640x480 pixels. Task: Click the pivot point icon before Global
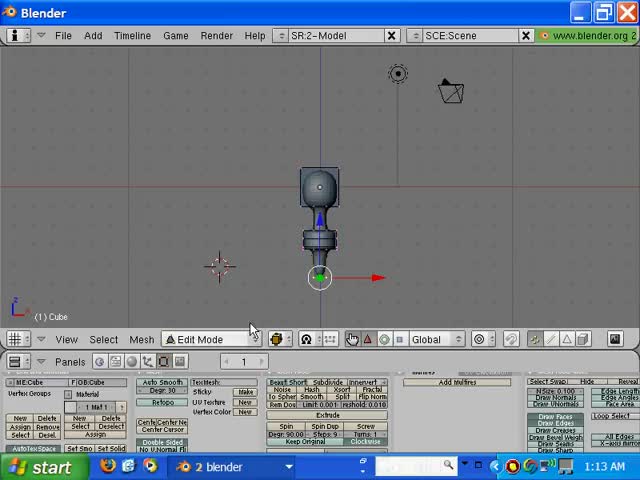307,339
